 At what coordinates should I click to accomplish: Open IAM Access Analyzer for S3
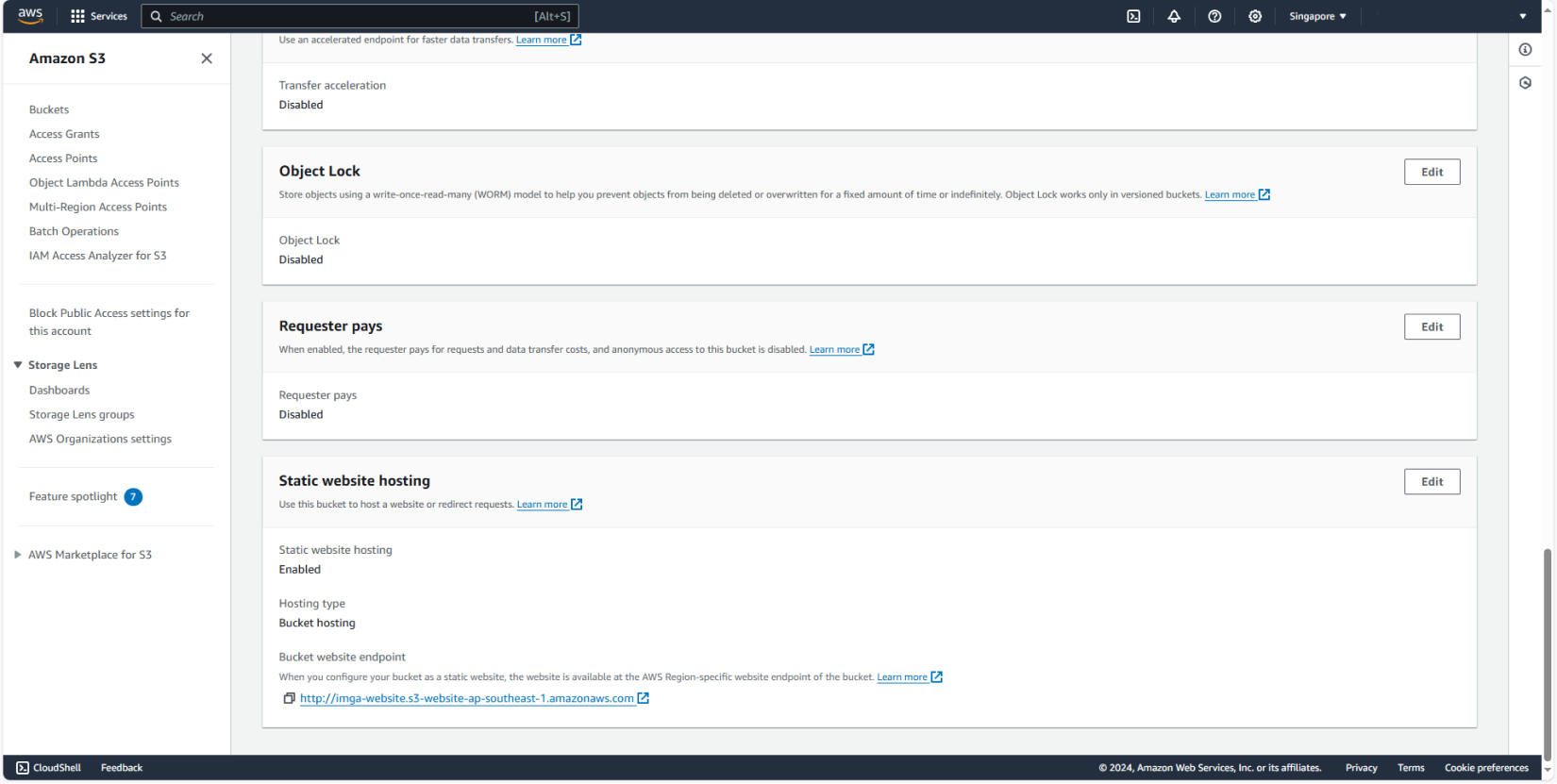tap(97, 256)
